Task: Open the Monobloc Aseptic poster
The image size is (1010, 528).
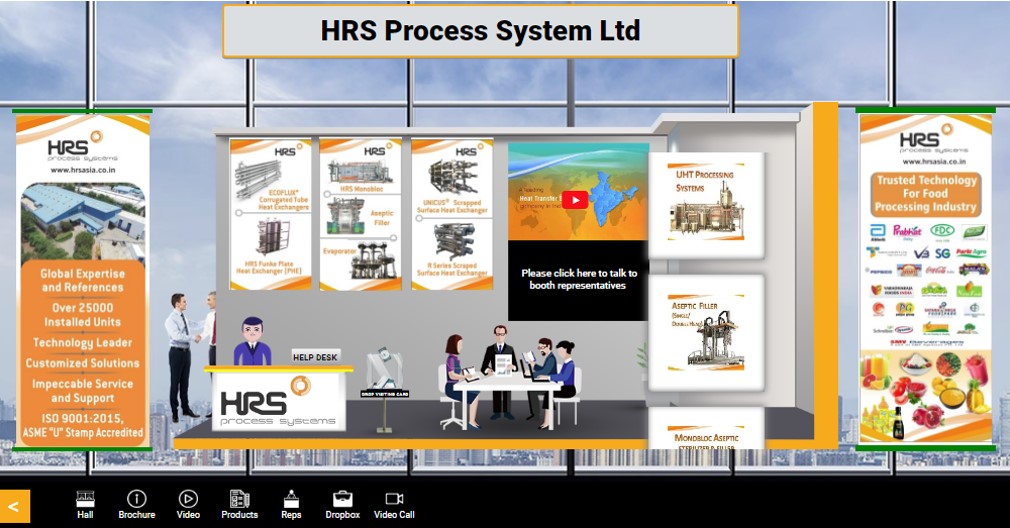Action: click(x=706, y=429)
